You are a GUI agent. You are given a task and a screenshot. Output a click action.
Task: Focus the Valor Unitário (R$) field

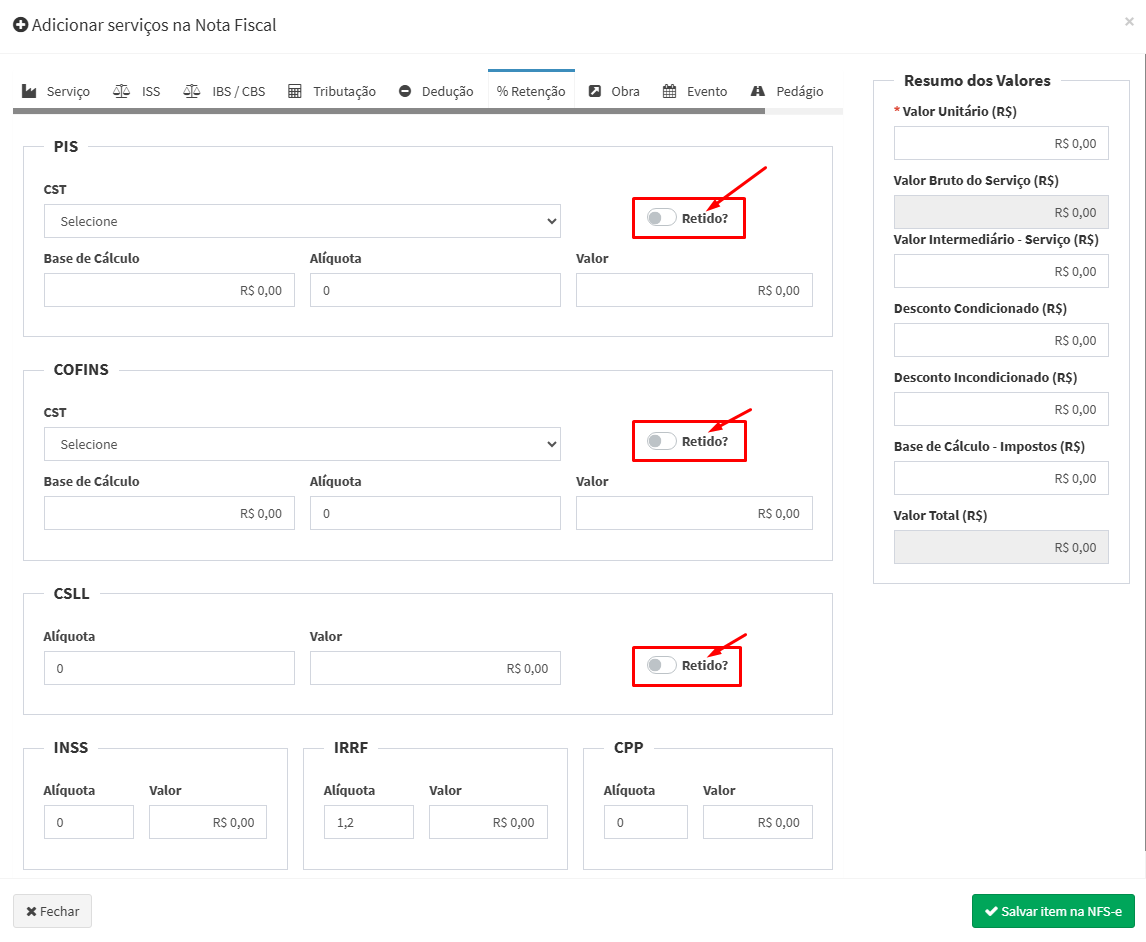click(x=1001, y=143)
